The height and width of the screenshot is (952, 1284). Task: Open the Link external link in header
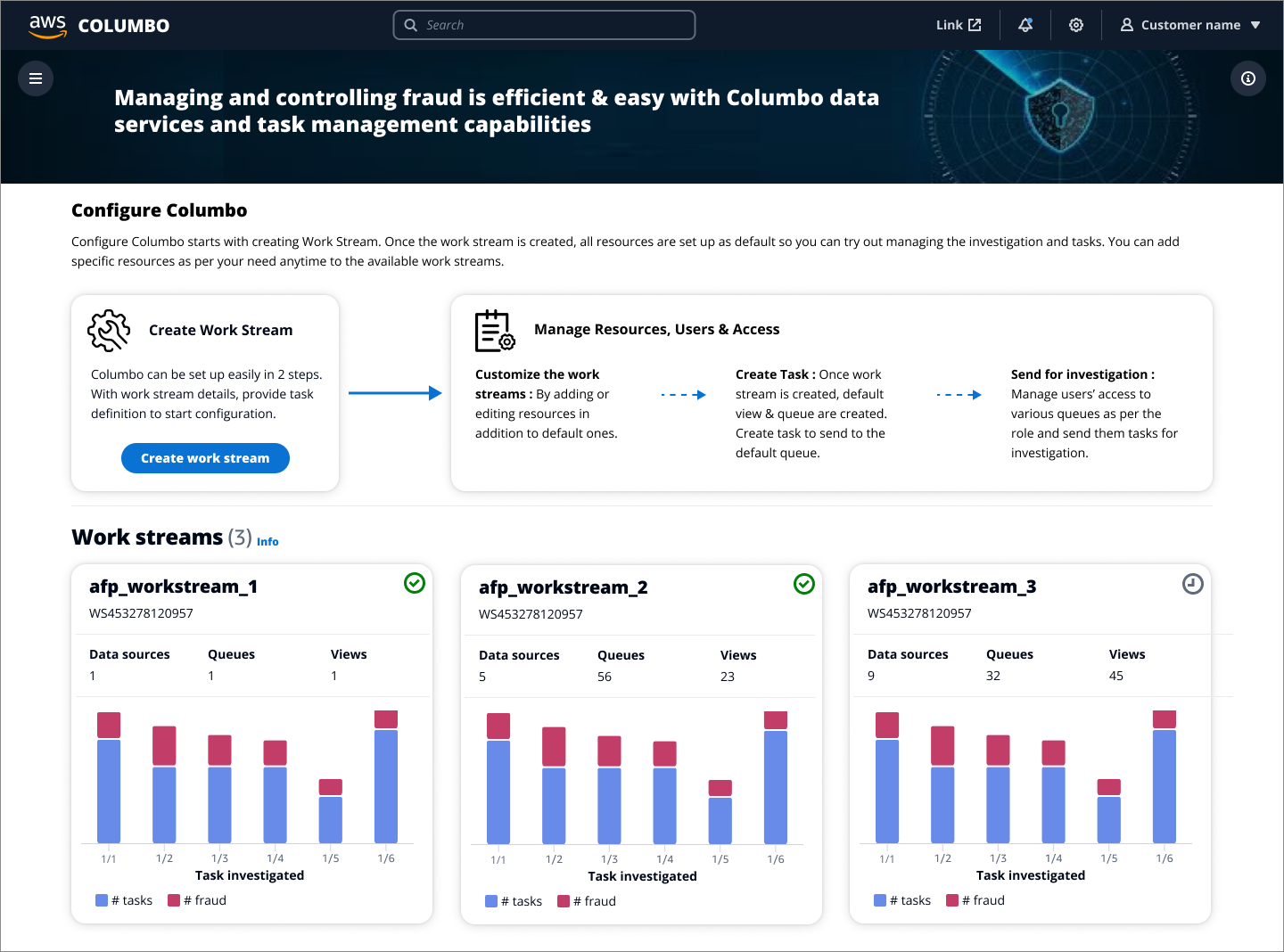pos(959,25)
